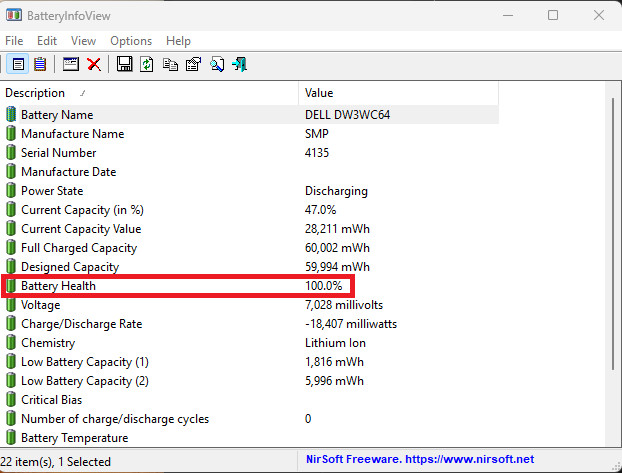
Task: Click the Exit door toolbar icon
Action: tap(240, 64)
